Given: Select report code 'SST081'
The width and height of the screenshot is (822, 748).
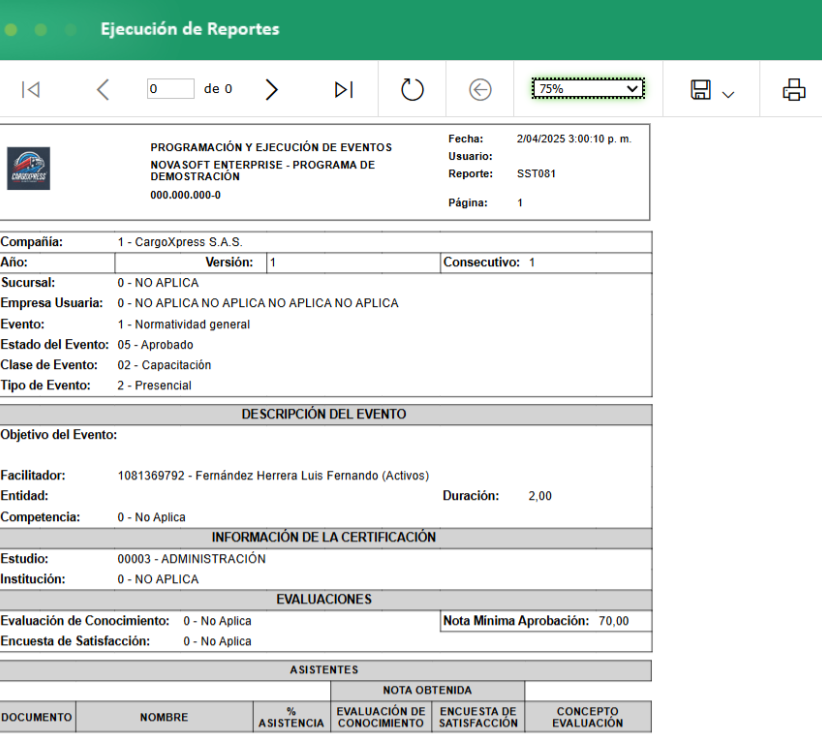Looking at the screenshot, I should point(536,174).
